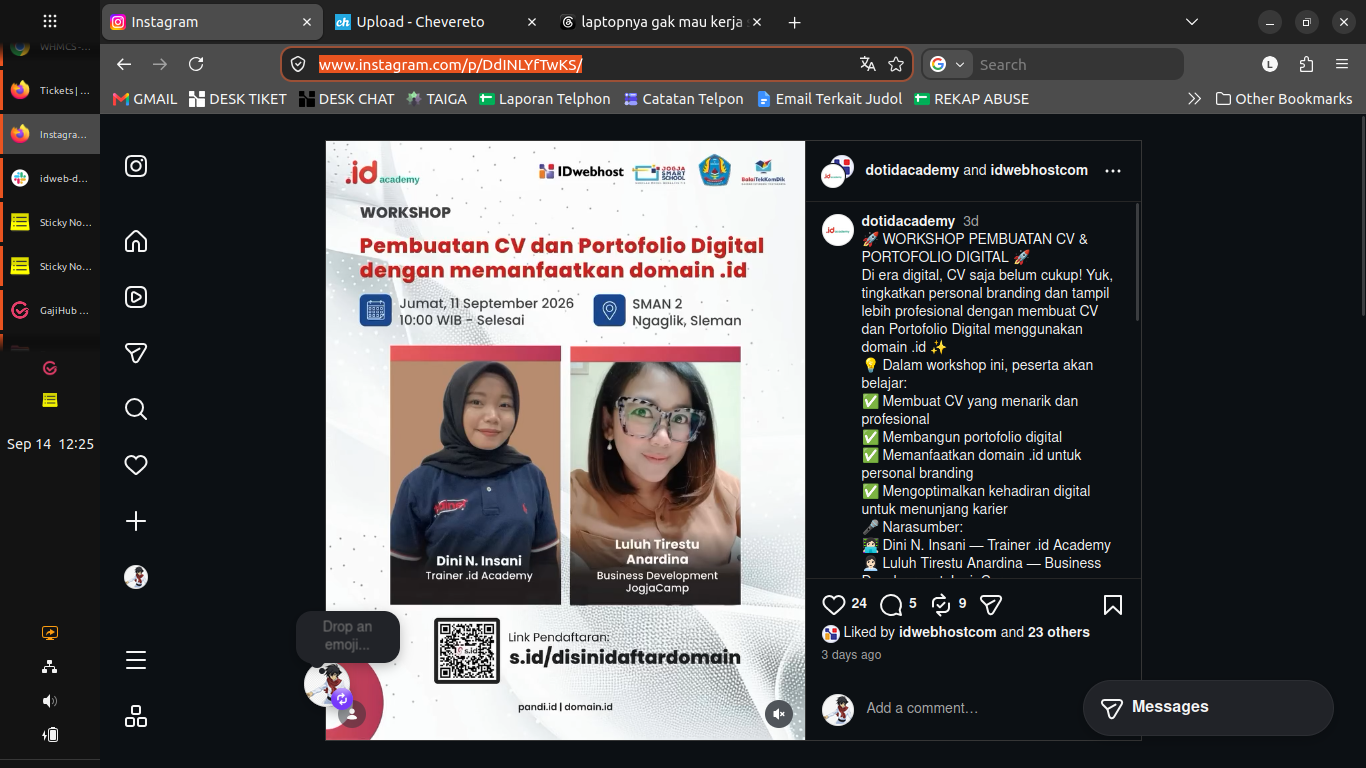Open dotidacademy profile link in header
The height and width of the screenshot is (768, 1366).
tap(912, 170)
